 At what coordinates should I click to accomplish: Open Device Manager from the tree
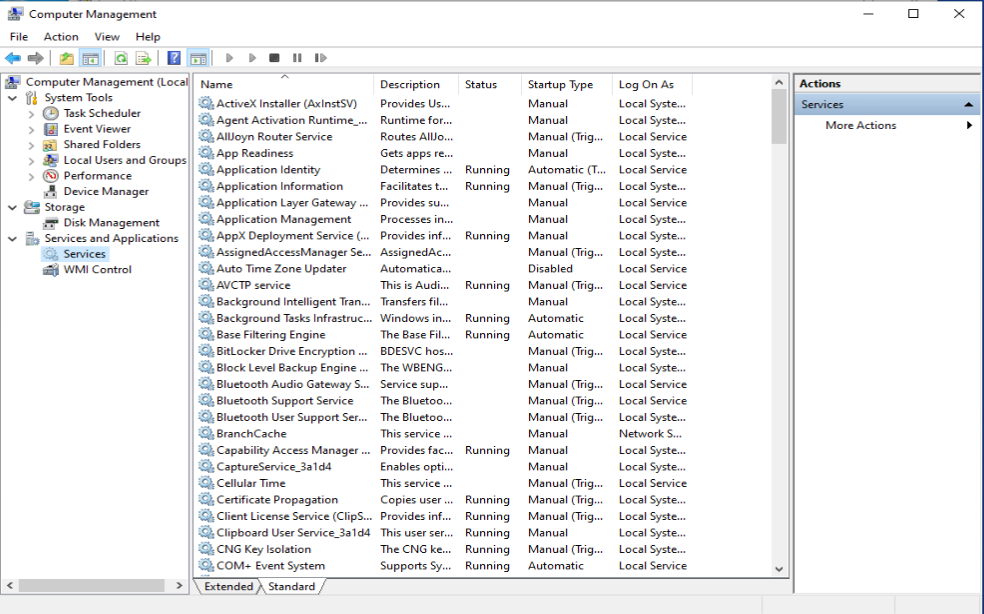pos(106,191)
